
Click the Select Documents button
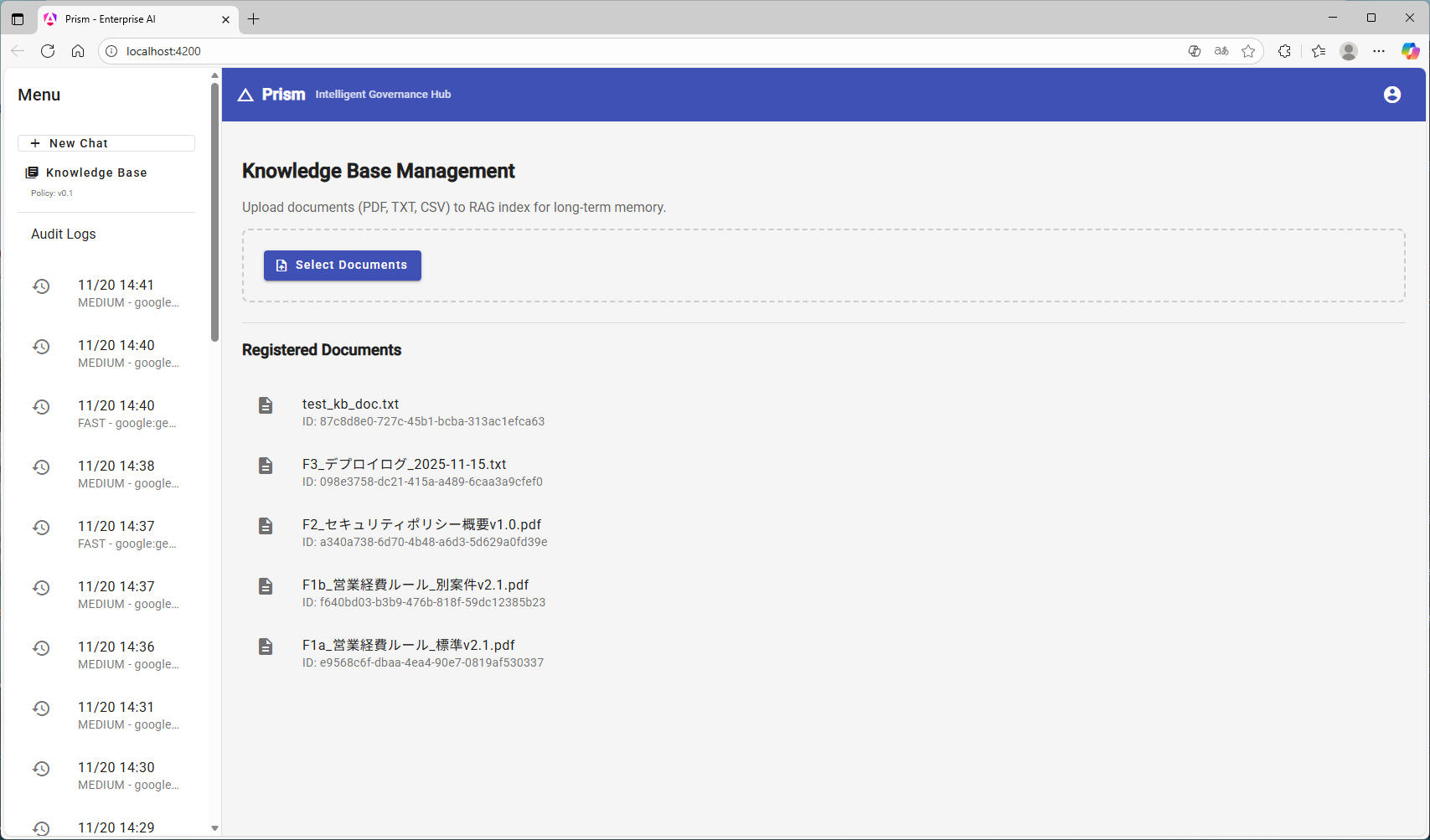pyautogui.click(x=343, y=265)
